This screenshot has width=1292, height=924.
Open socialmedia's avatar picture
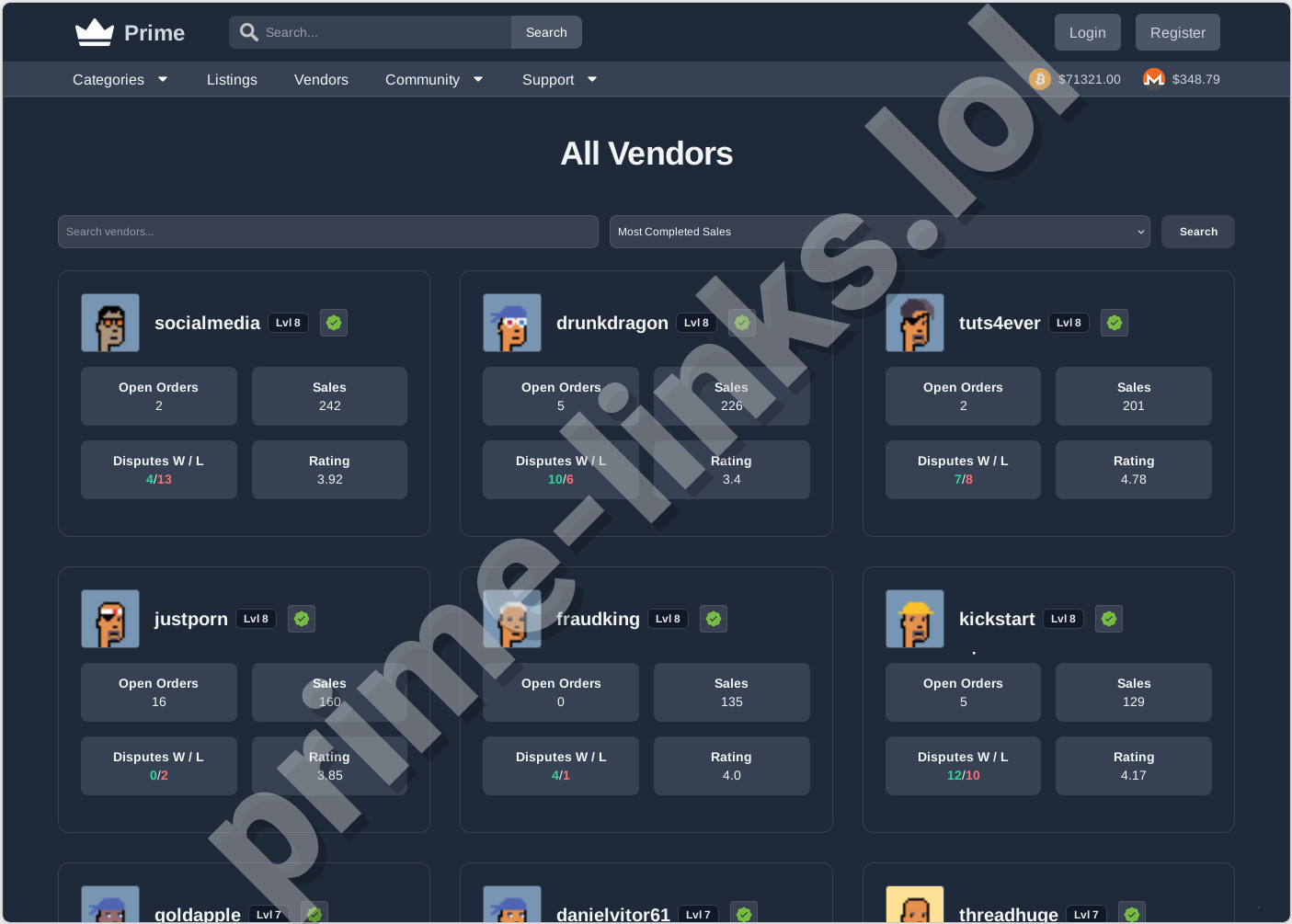point(109,323)
